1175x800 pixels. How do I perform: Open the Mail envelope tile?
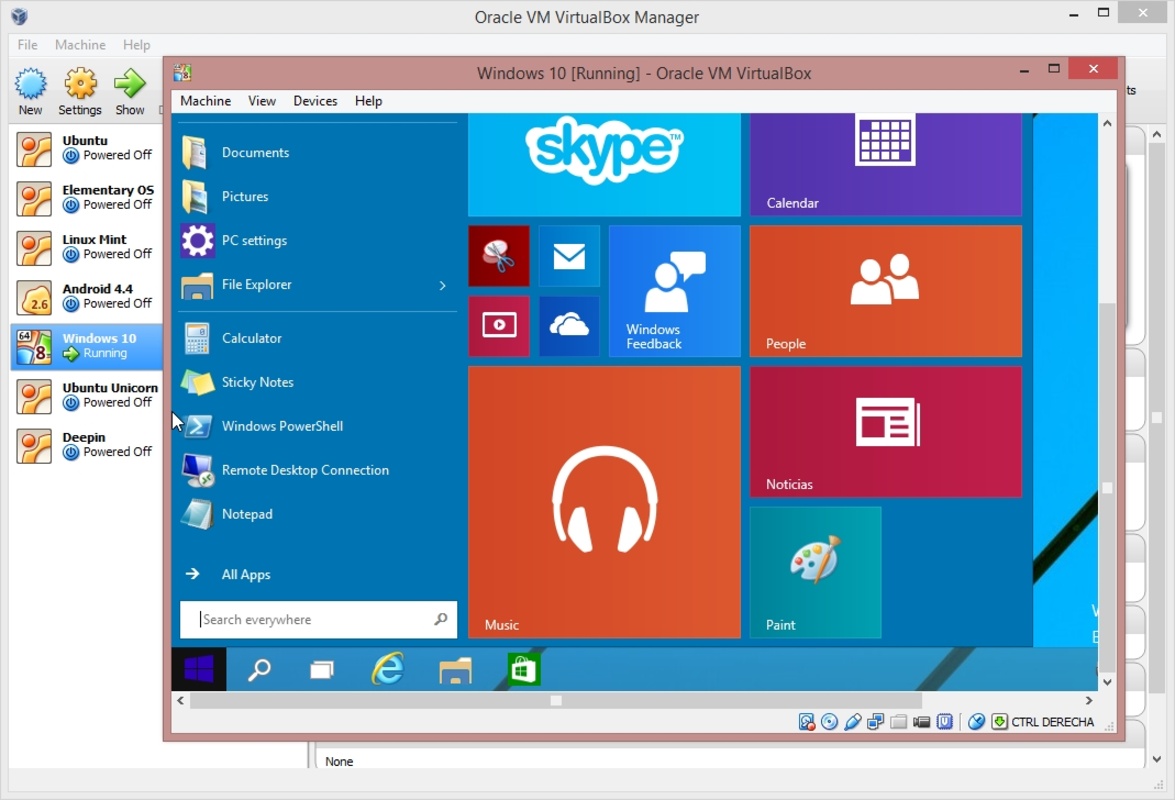click(x=569, y=256)
